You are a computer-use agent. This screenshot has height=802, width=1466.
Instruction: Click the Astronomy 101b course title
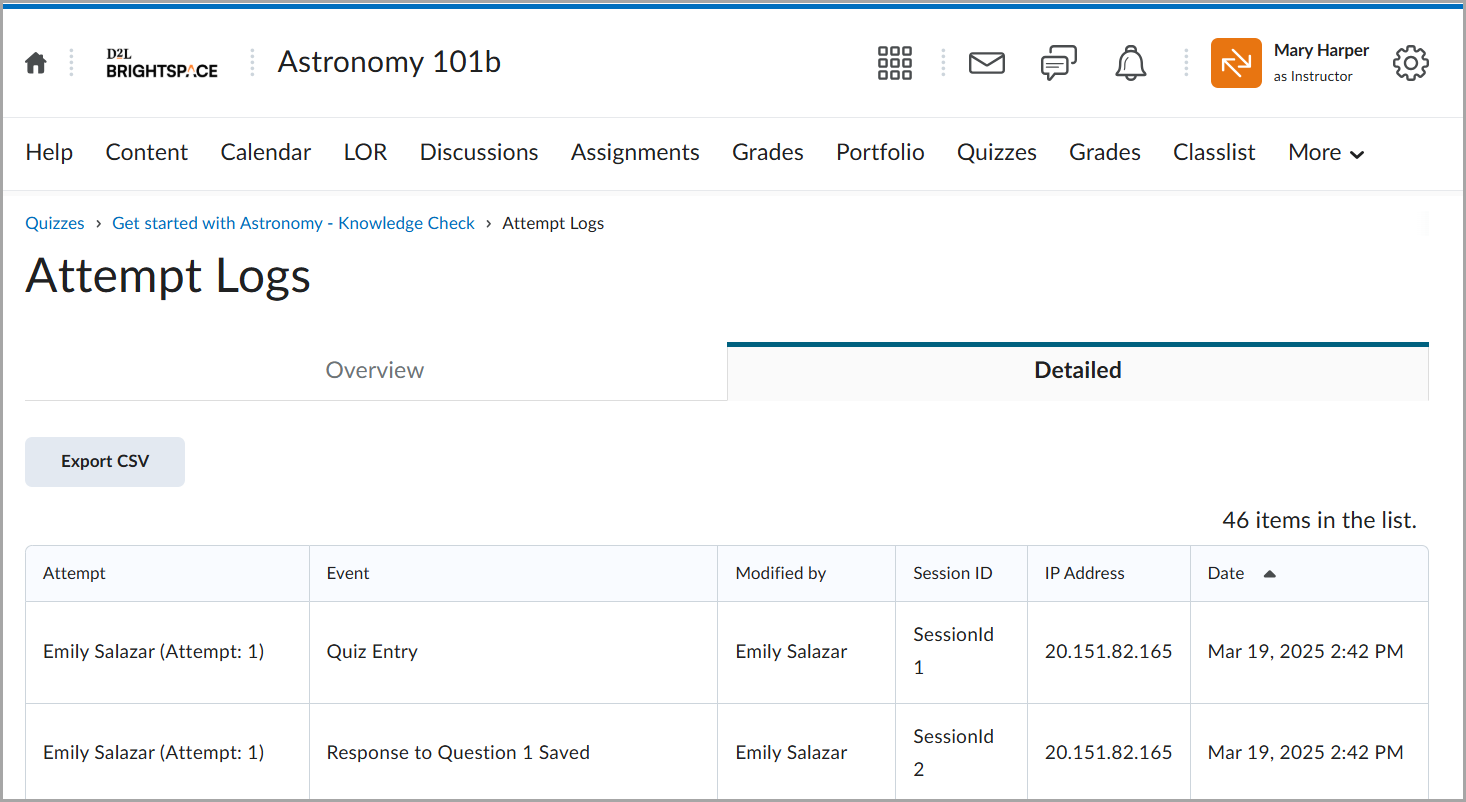tap(389, 62)
